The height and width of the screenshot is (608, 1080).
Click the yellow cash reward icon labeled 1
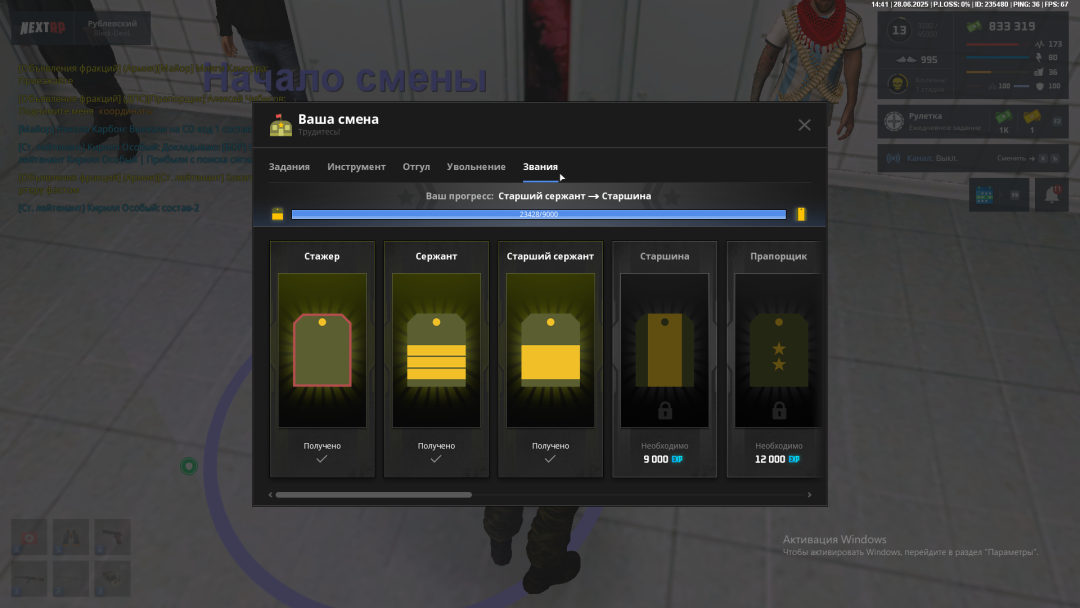pyautogui.click(x=1032, y=117)
